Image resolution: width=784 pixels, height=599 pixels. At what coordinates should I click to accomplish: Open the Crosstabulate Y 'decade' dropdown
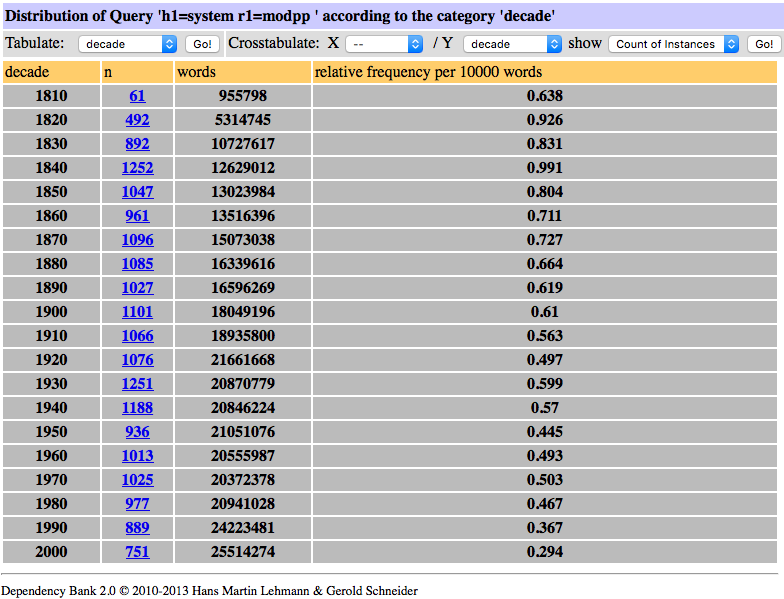pos(512,44)
